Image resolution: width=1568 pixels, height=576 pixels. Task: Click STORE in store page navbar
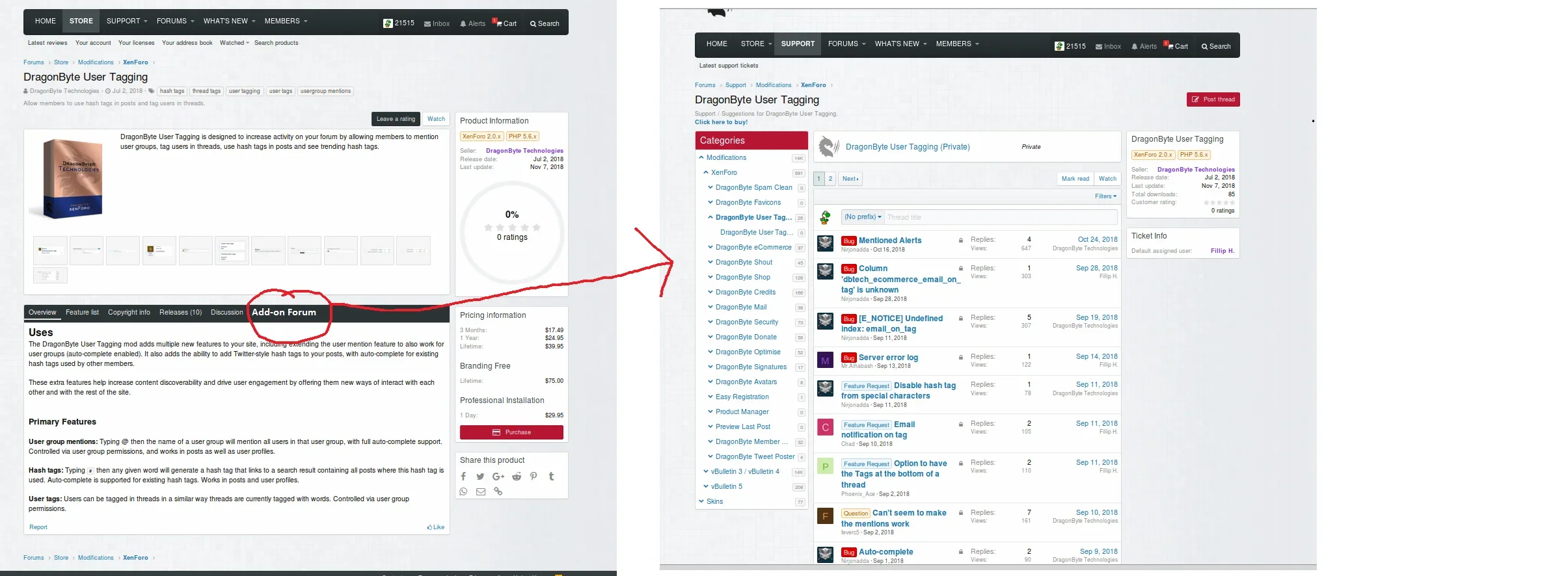[81, 21]
